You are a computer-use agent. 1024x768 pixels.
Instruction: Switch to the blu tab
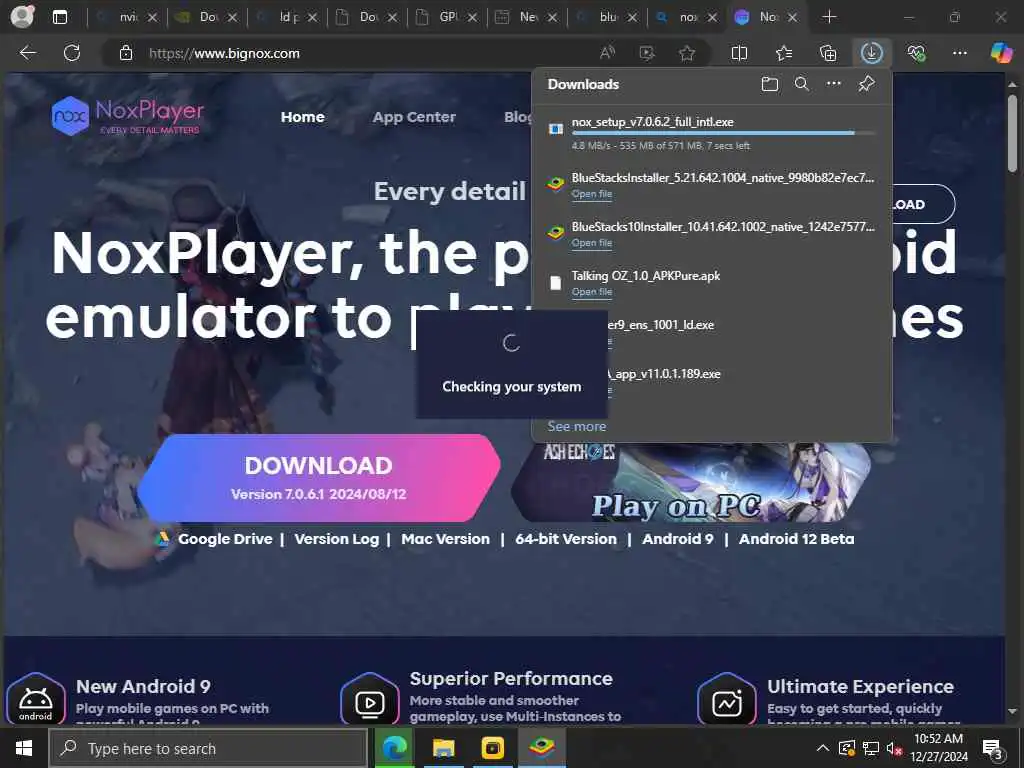point(607,17)
